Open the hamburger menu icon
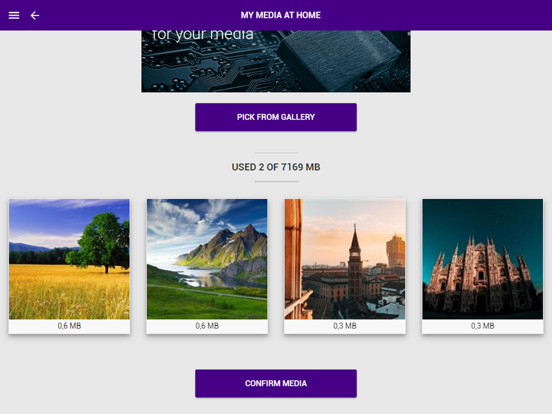 pos(14,15)
